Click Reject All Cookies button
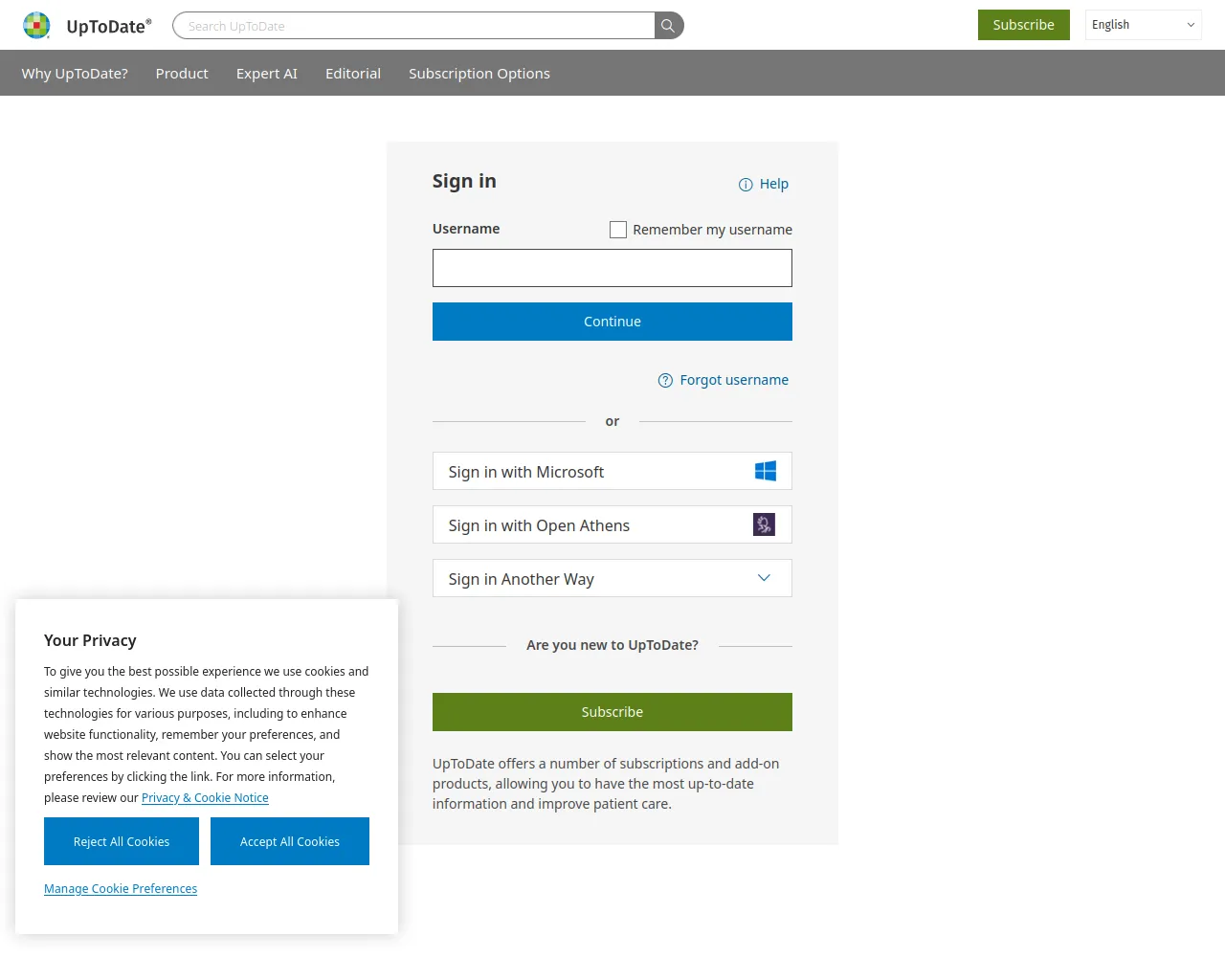 pyautogui.click(x=122, y=841)
